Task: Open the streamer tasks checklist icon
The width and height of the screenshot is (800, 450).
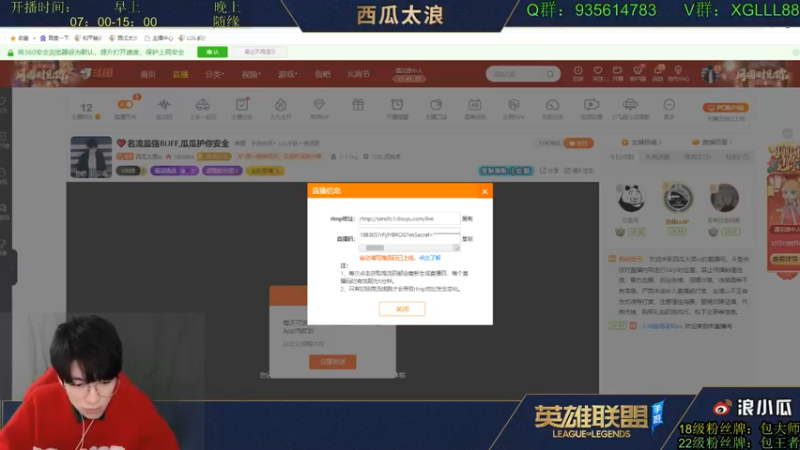Action: [242, 105]
